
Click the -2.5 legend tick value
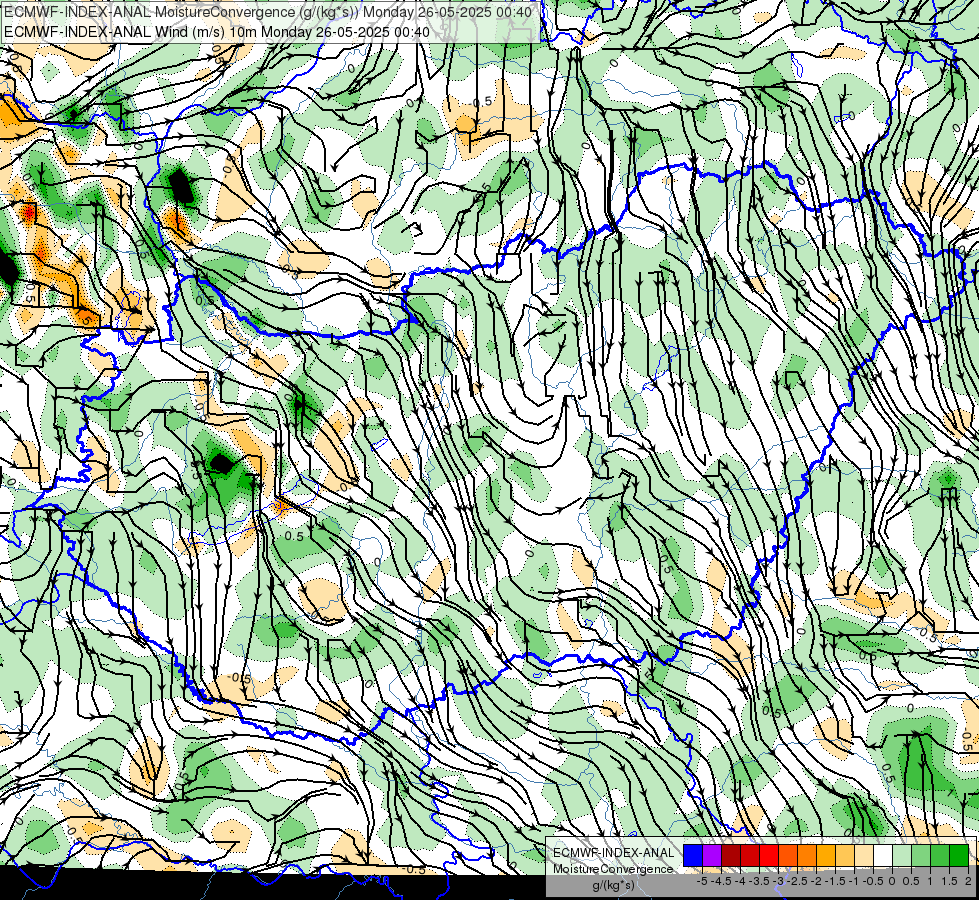(x=797, y=881)
